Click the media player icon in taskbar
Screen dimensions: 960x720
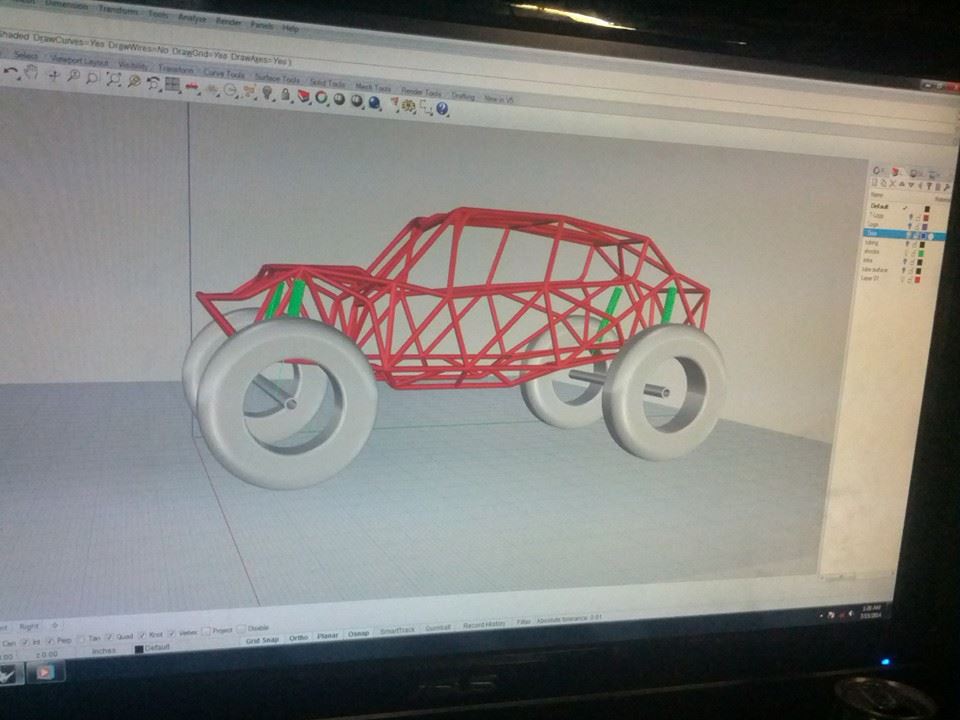point(43,673)
